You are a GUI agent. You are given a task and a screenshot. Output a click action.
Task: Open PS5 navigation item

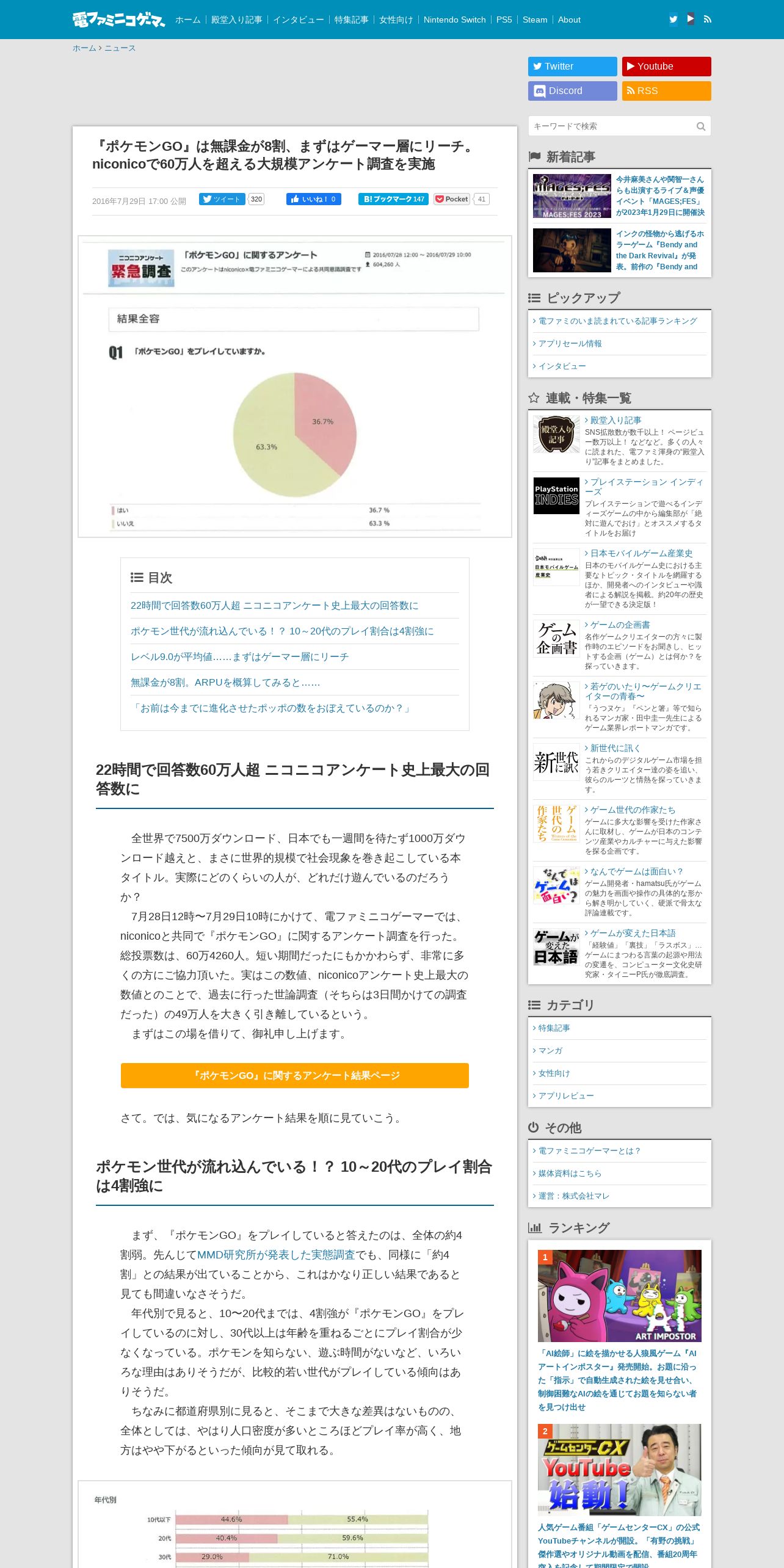[504, 20]
